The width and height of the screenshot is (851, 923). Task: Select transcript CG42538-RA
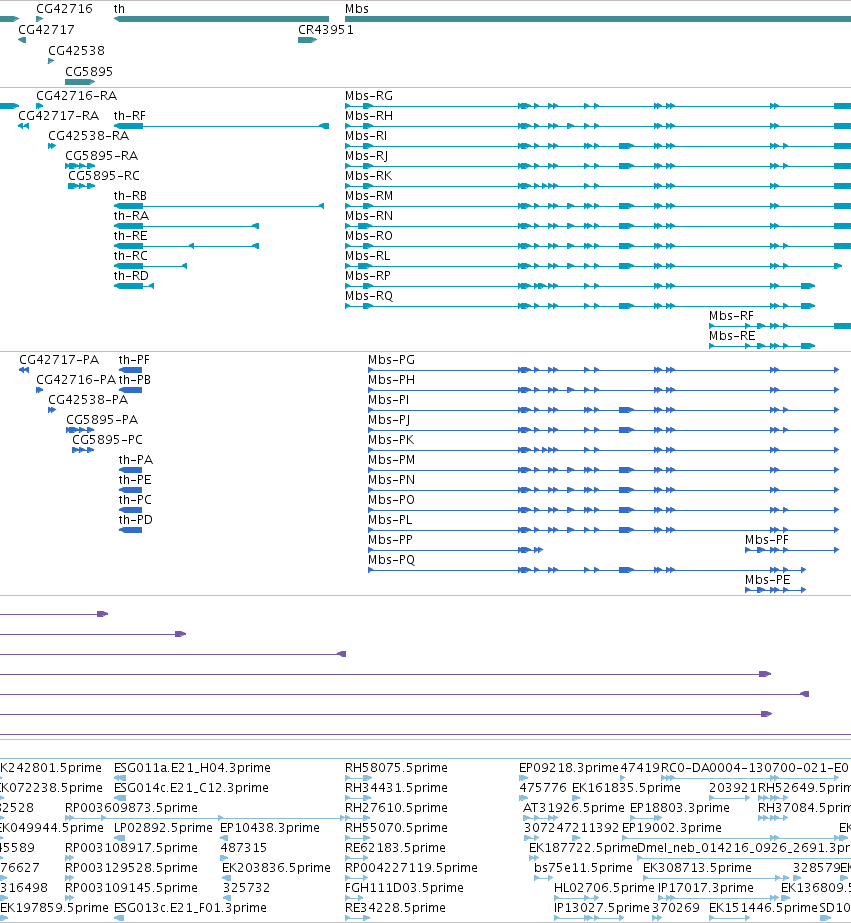[89, 136]
